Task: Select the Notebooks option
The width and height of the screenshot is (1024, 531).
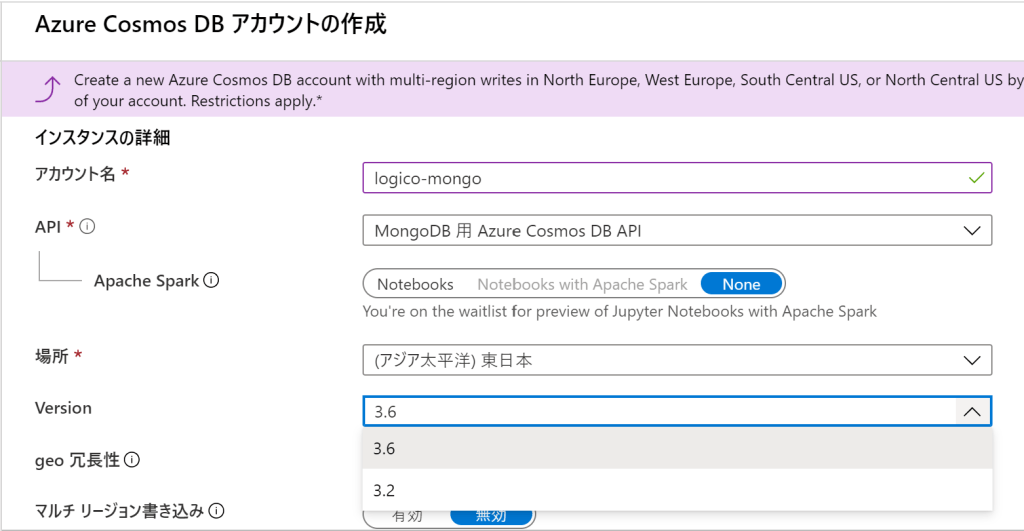Action: 415,284
